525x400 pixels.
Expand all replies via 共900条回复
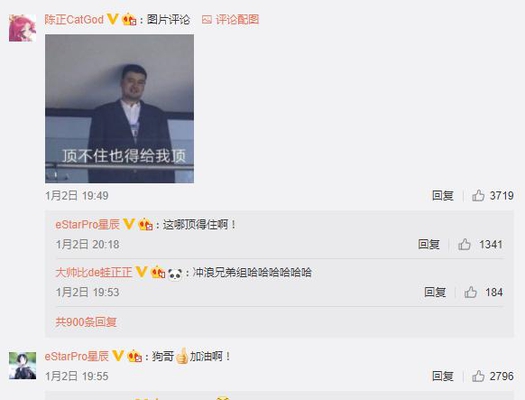[86, 322]
